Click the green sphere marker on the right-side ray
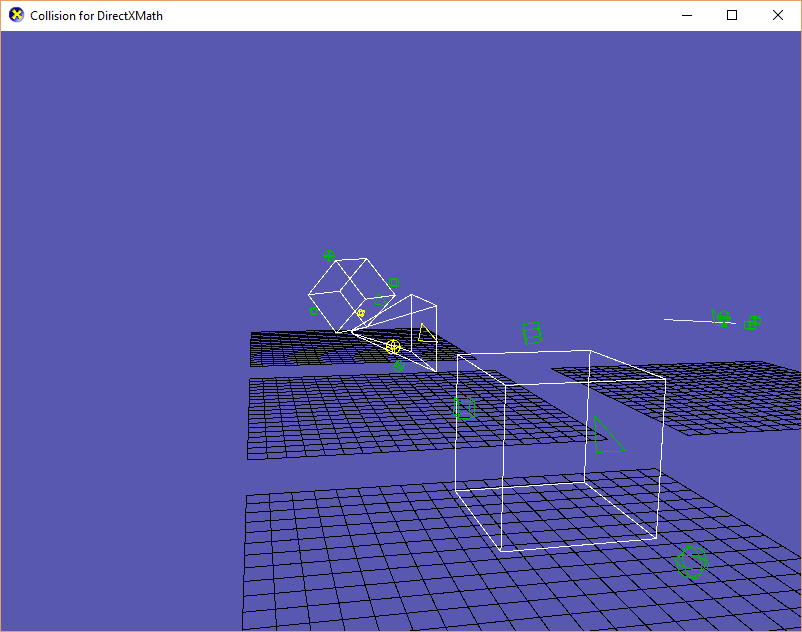The height and width of the screenshot is (632, 802). 723,318
